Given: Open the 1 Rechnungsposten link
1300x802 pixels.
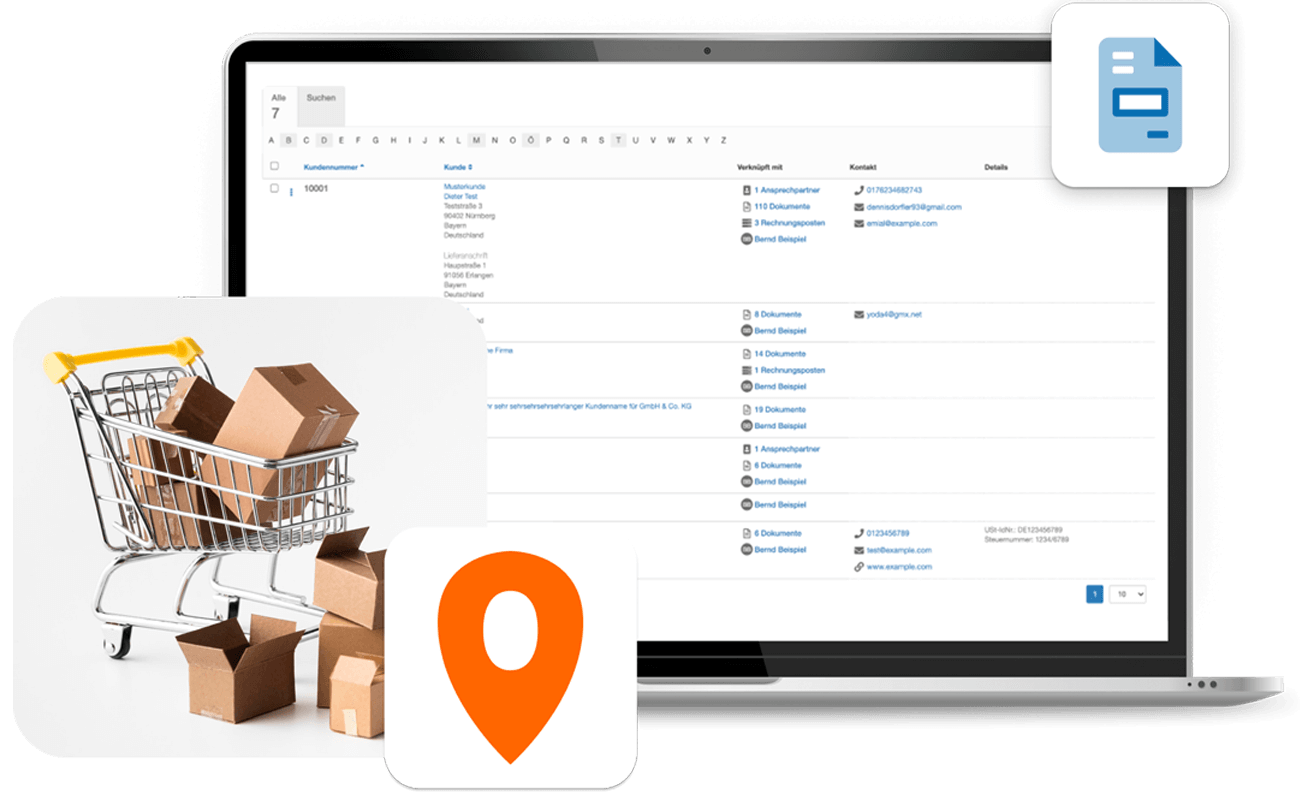Looking at the screenshot, I should [789, 370].
